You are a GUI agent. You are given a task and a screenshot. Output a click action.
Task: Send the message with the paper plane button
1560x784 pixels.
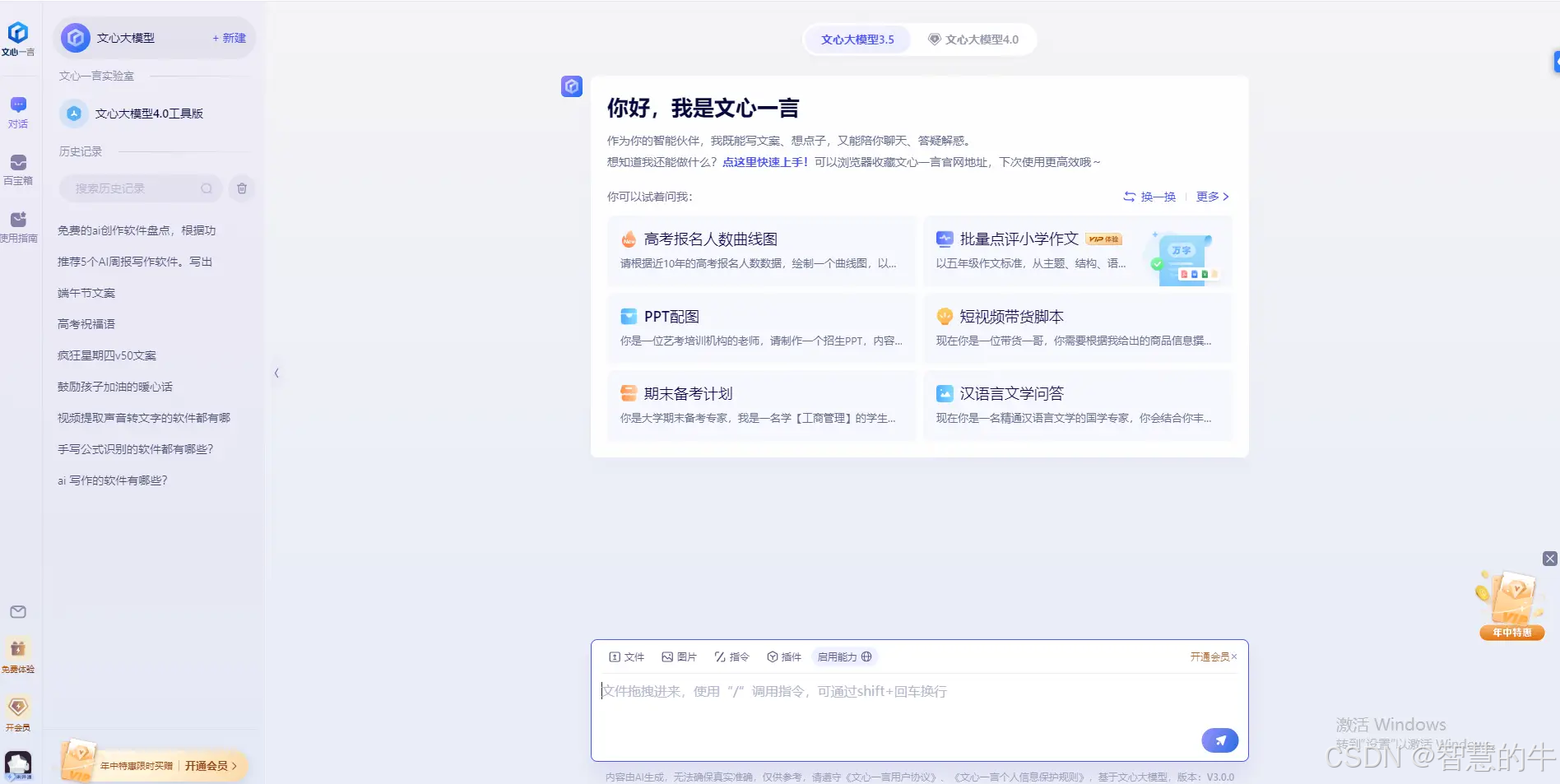click(x=1220, y=740)
